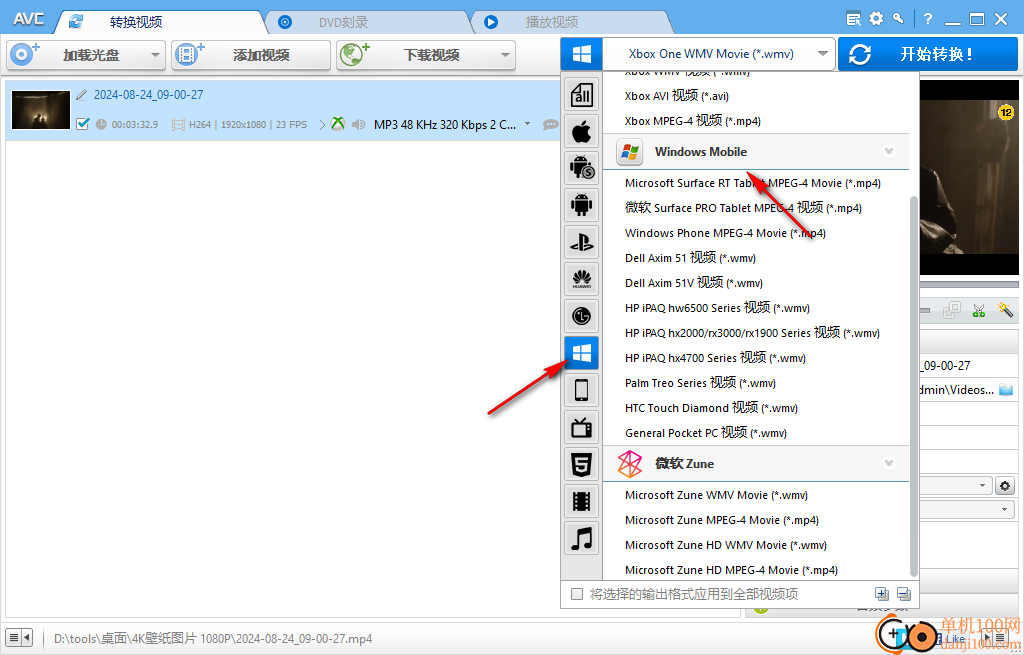Open the TV devices category
The image size is (1024, 655).
(x=581, y=428)
